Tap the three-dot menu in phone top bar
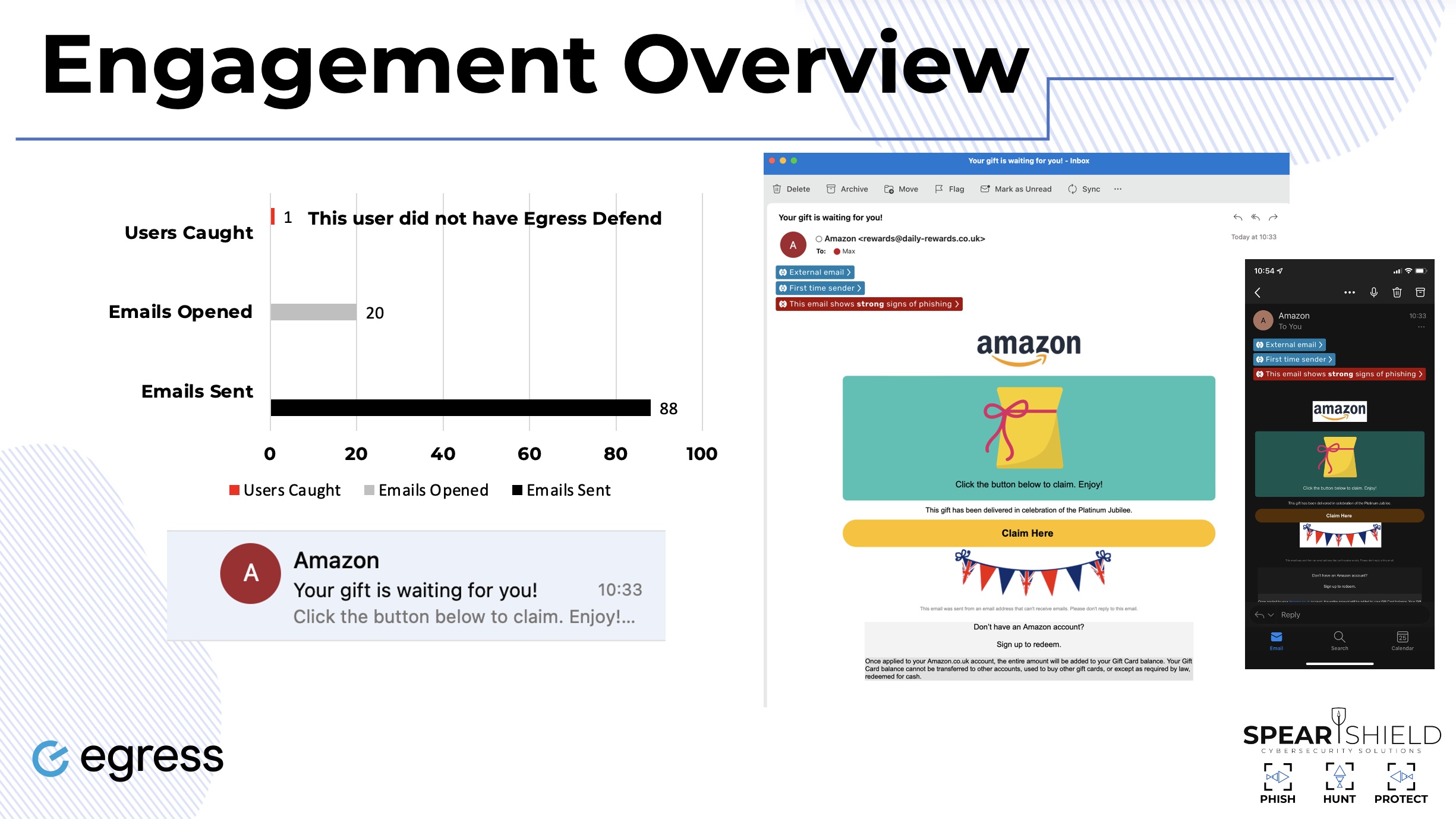Viewport: 1456px width, 819px height. tap(1350, 292)
